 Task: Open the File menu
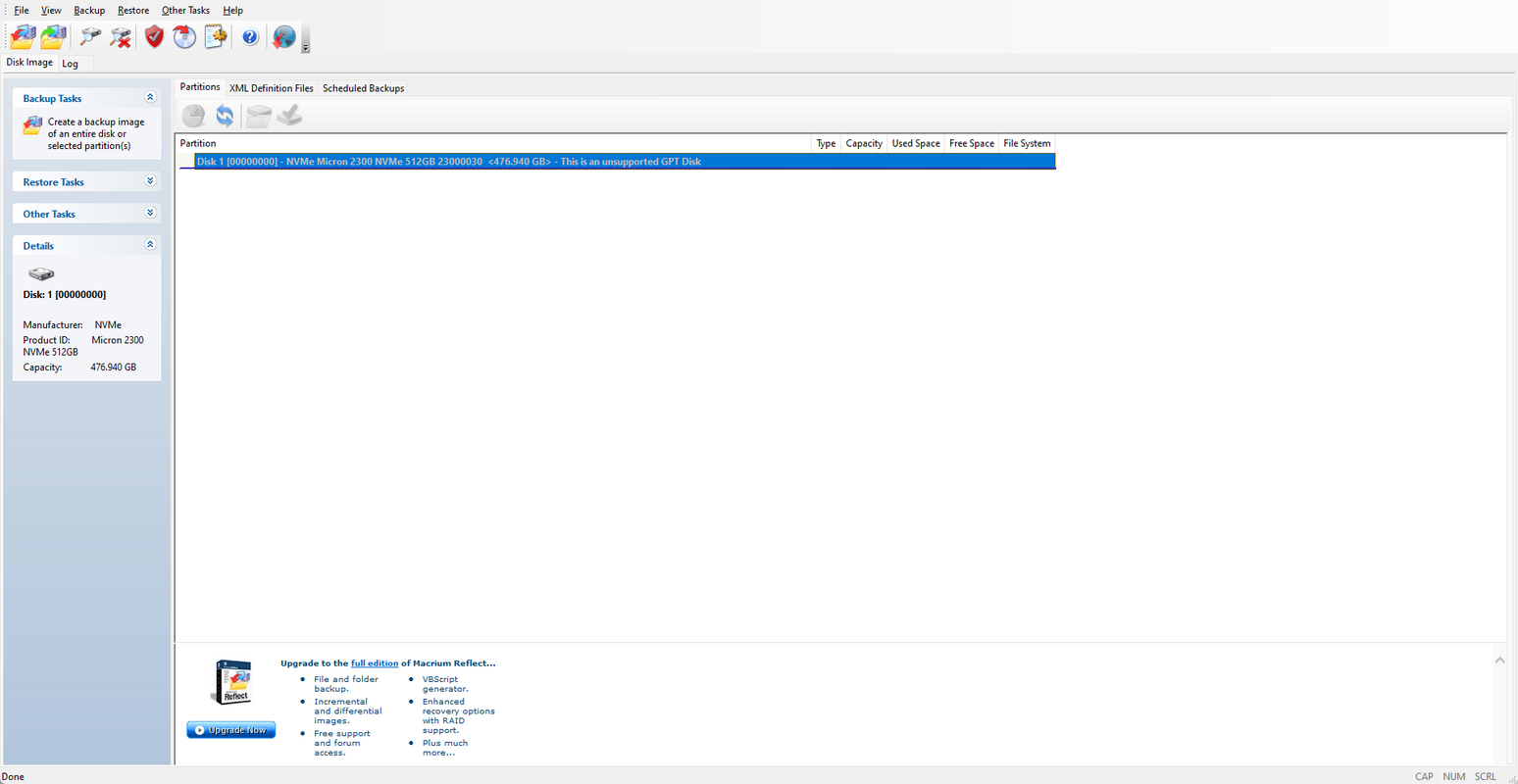22,11
